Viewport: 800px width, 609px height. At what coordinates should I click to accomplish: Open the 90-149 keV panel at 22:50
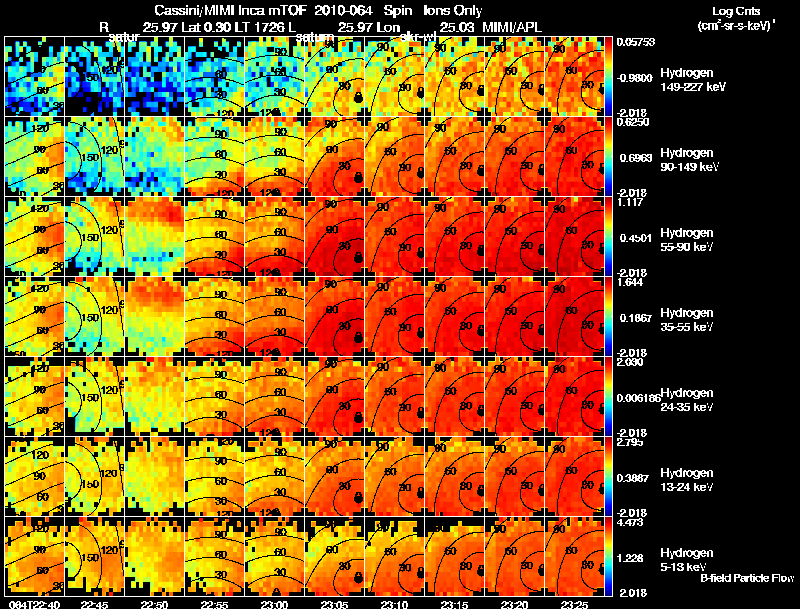(x=155, y=156)
